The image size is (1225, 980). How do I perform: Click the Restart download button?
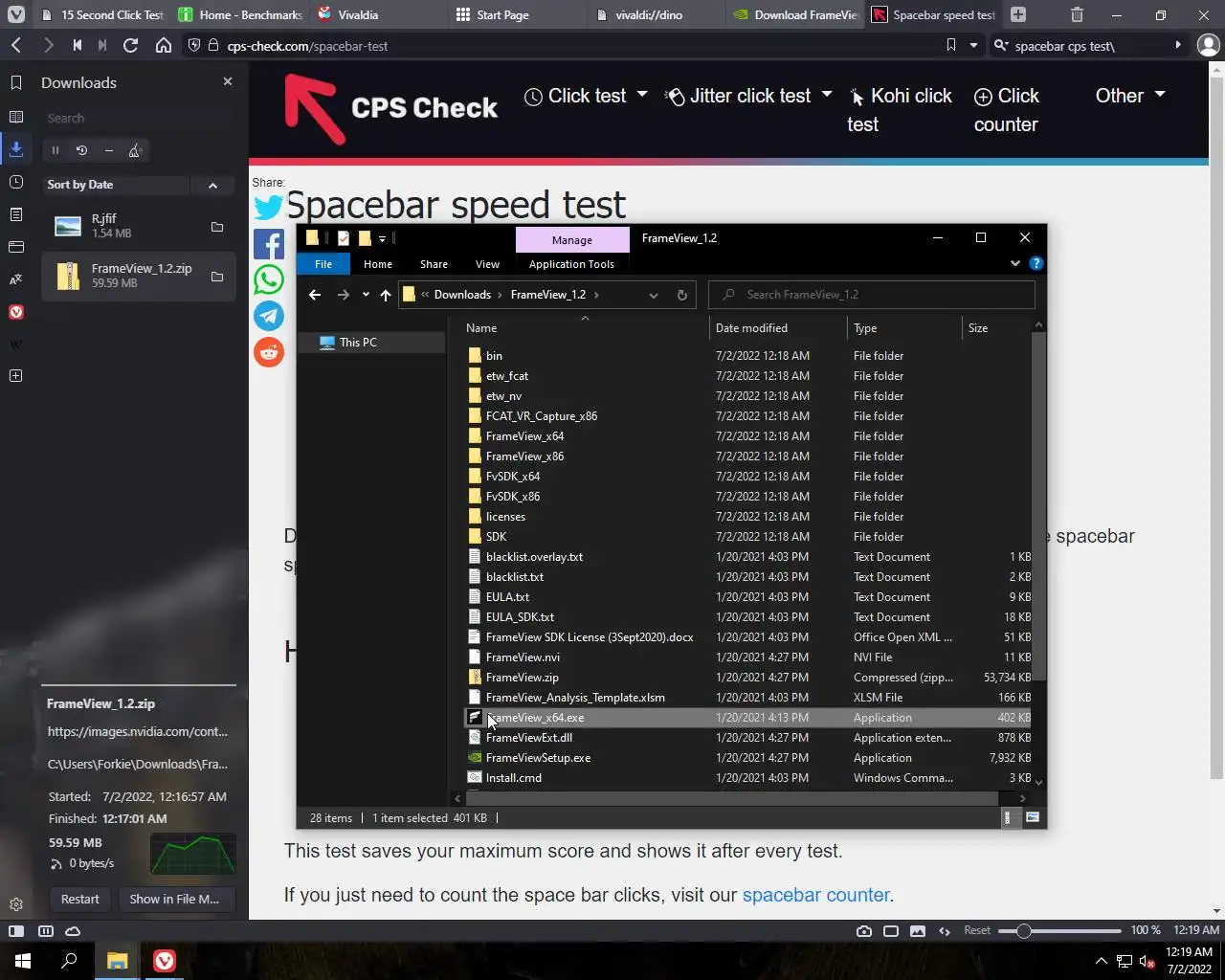pos(80,899)
